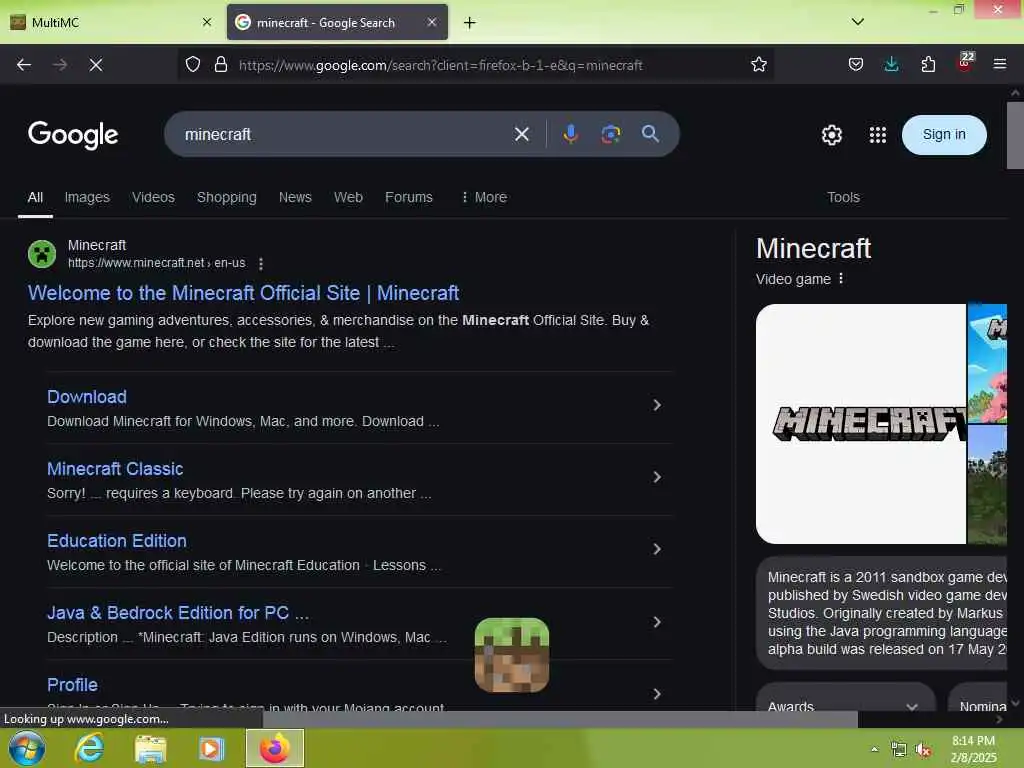Screen dimensions: 1024x768
Task: Open Welcome to the Minecraft Official Site link
Action: click(243, 293)
